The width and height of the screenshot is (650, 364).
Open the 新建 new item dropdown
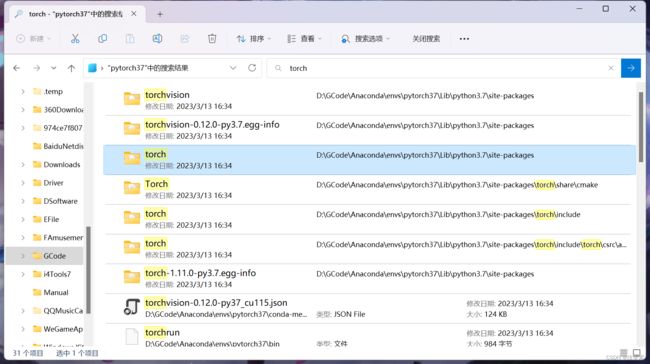click(33, 39)
